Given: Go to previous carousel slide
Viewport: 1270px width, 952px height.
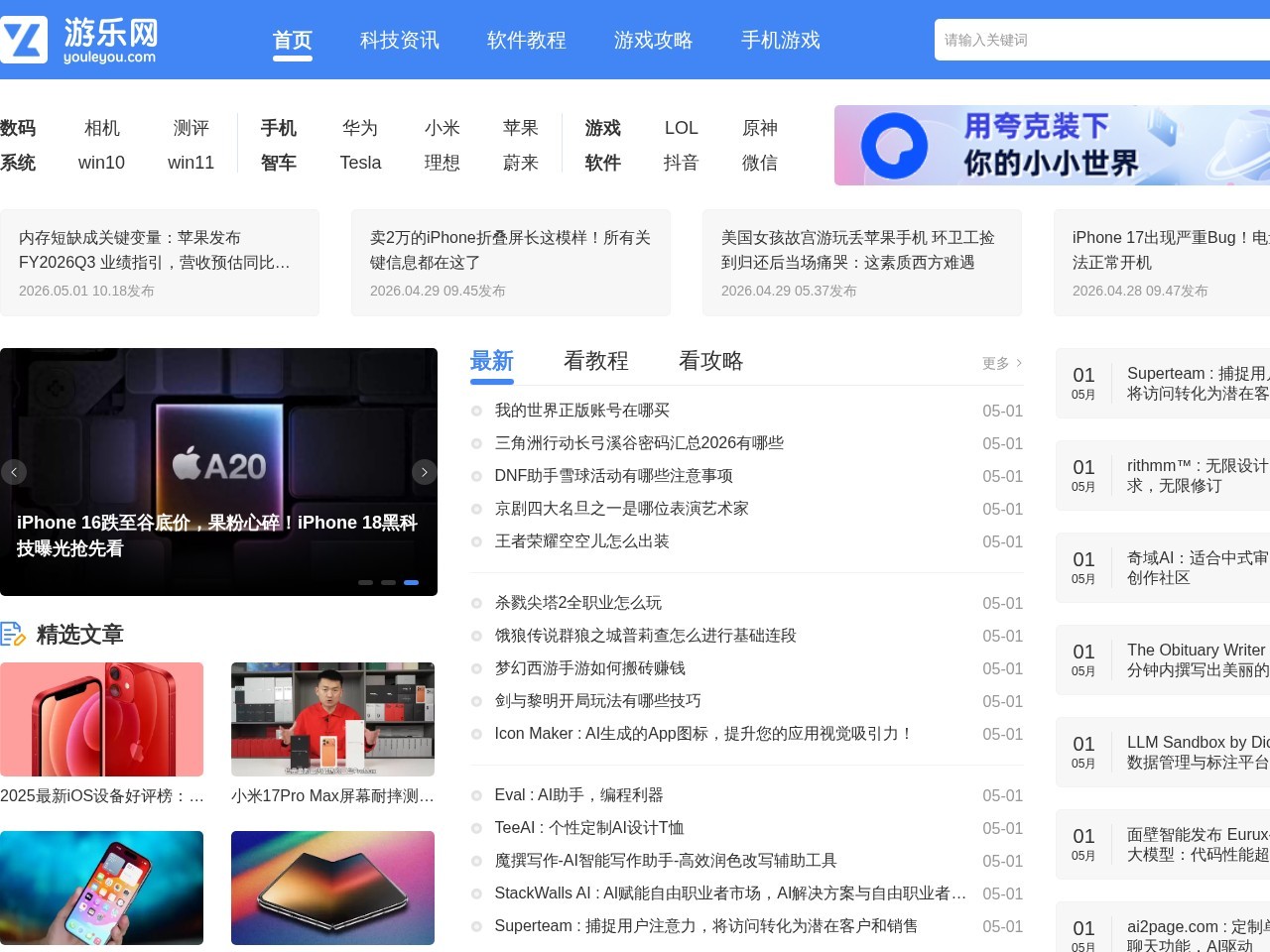Looking at the screenshot, I should [14, 472].
